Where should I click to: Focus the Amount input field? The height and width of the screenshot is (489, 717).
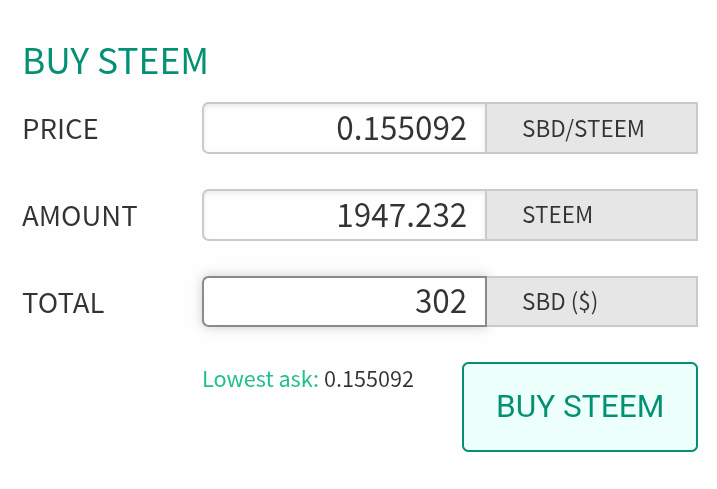(x=344, y=215)
